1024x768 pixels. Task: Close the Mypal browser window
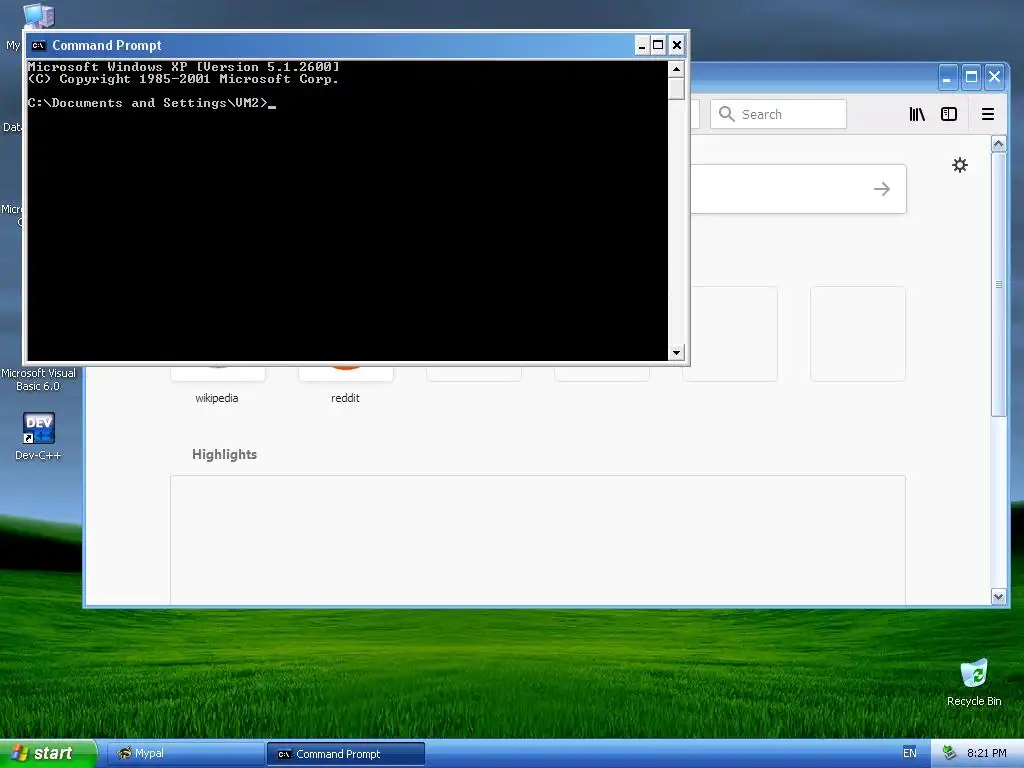(995, 78)
